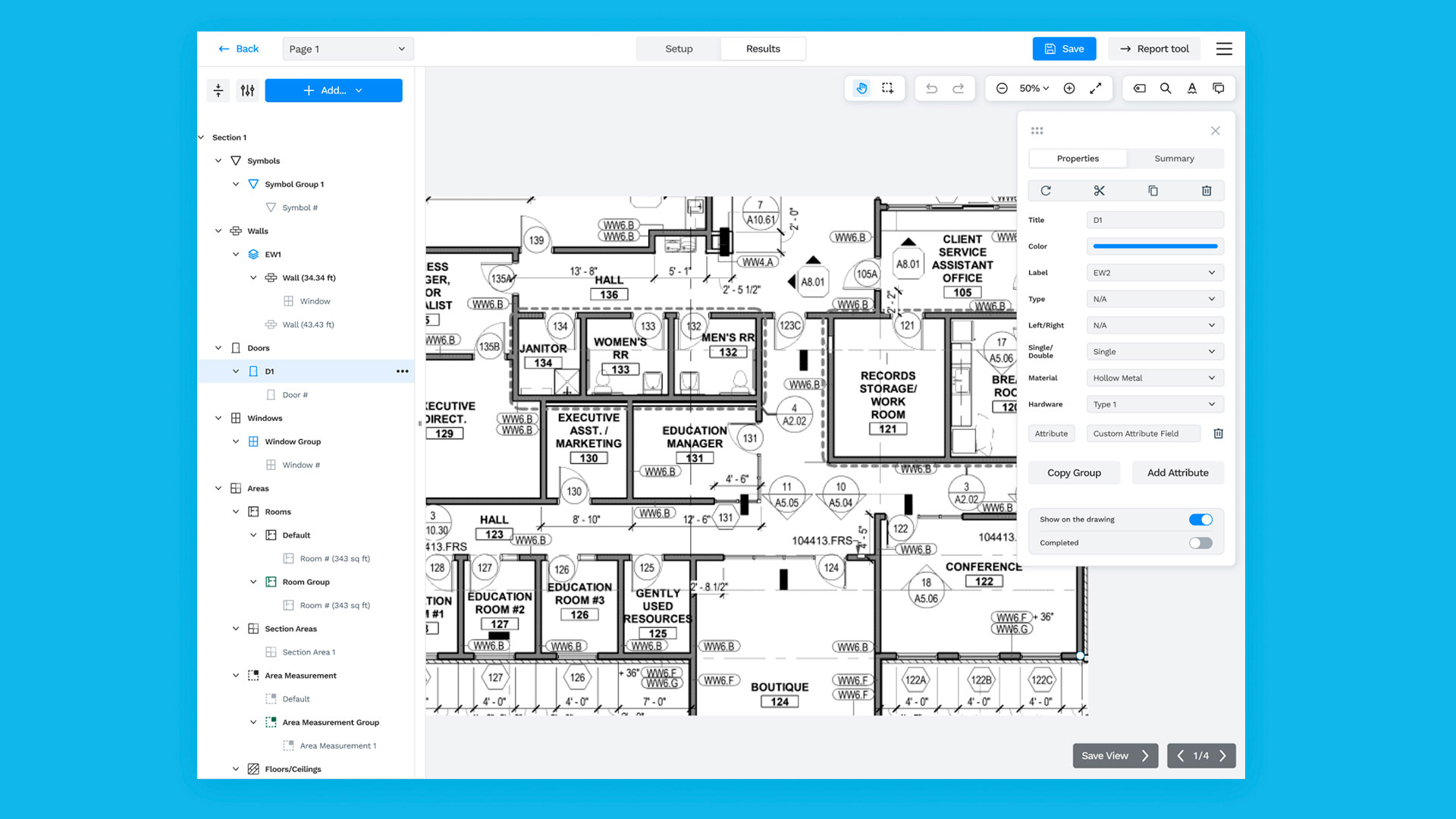Select the pan hand tool

click(x=861, y=89)
